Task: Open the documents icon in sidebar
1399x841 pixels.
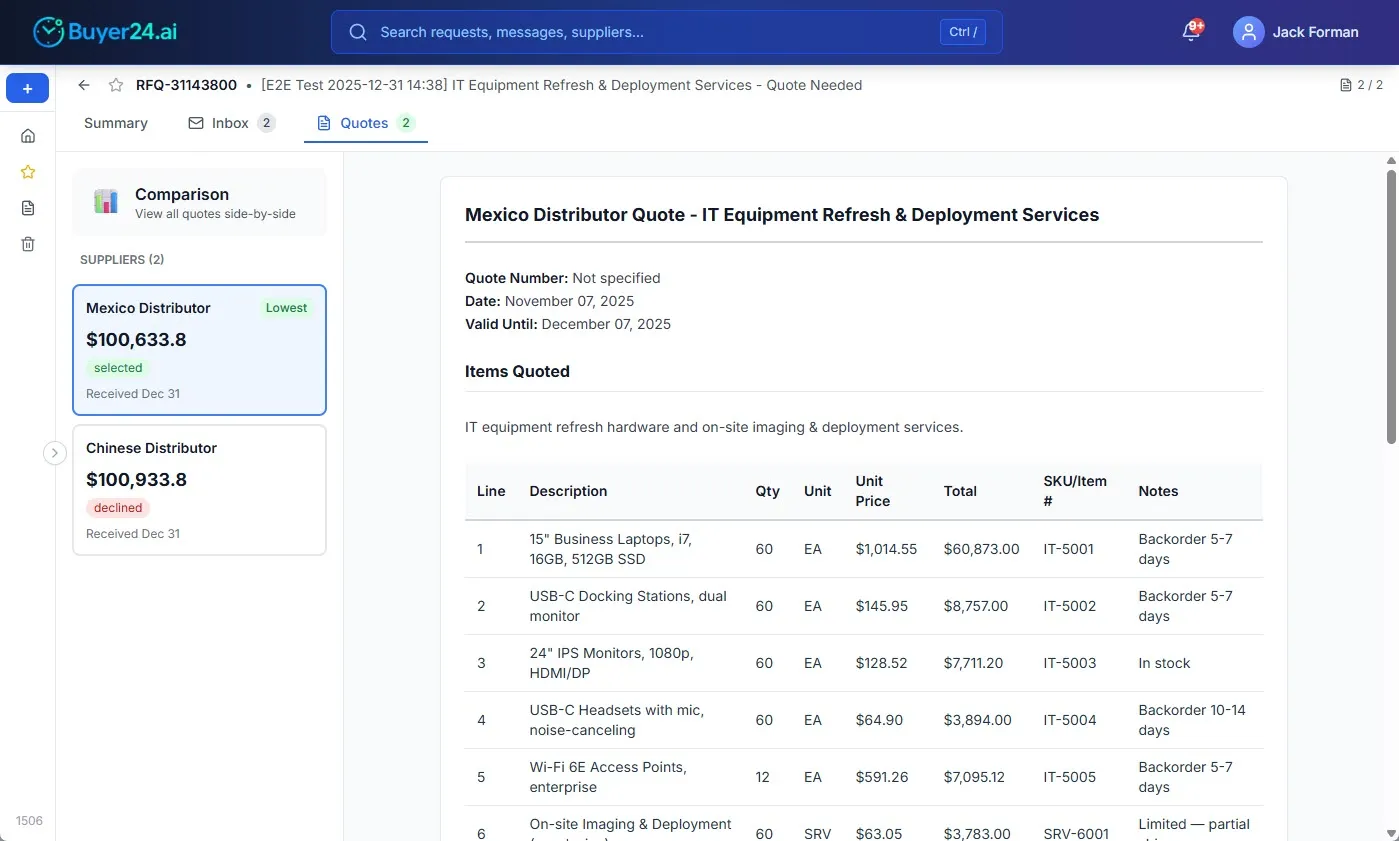Action: click(x=28, y=208)
